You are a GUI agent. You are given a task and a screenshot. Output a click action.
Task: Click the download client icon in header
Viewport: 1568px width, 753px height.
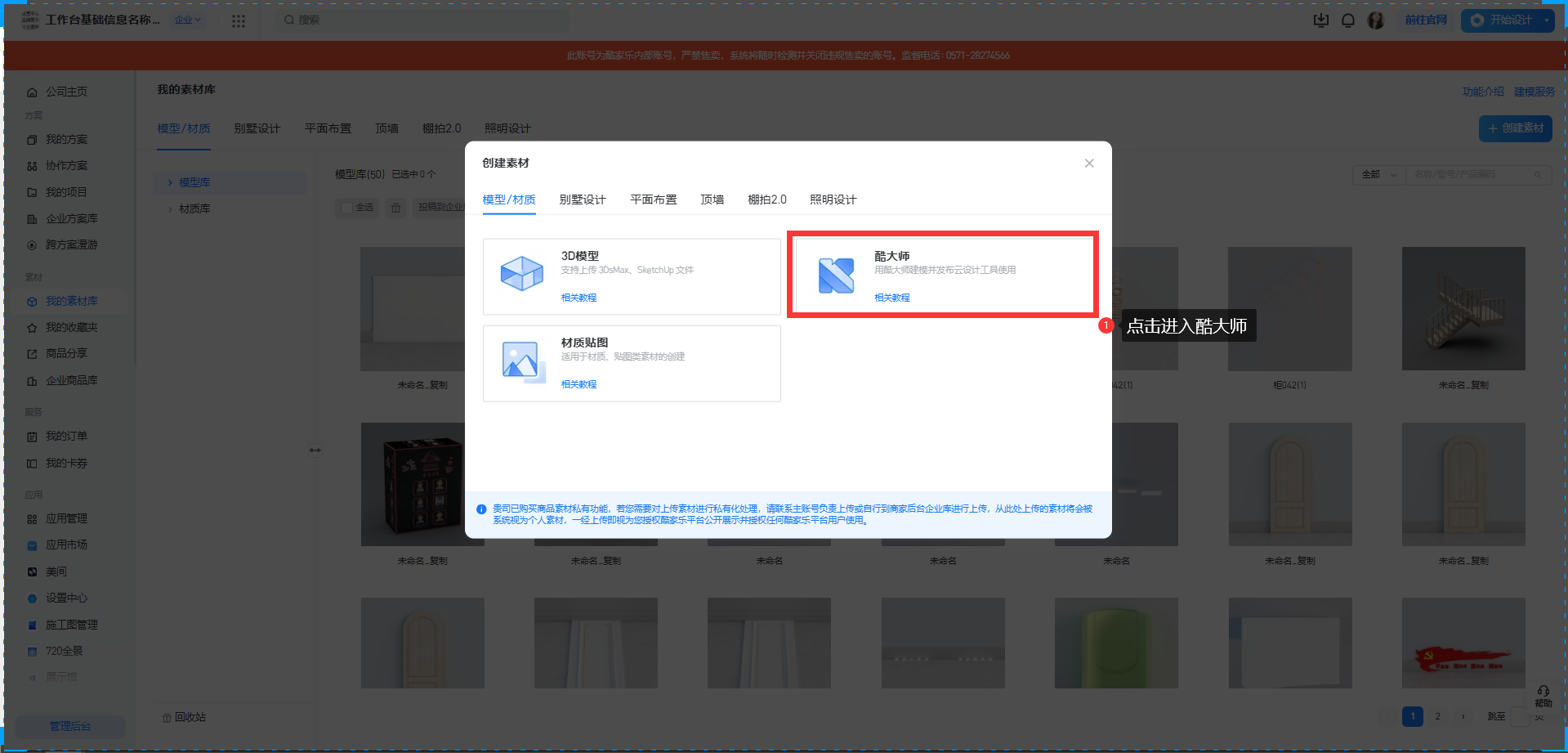click(1321, 20)
